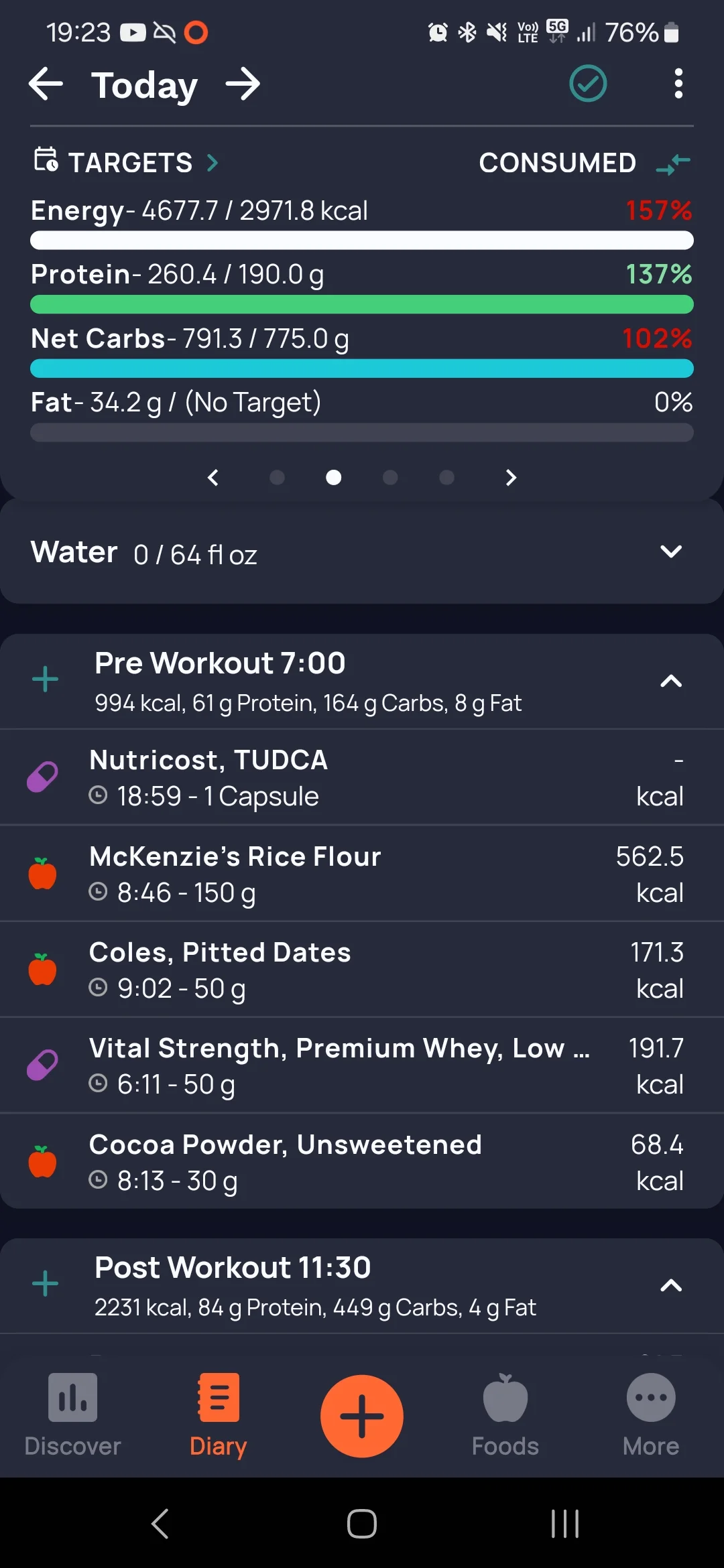Open the More tab
The width and height of the screenshot is (724, 1568).
pyautogui.click(x=651, y=1415)
